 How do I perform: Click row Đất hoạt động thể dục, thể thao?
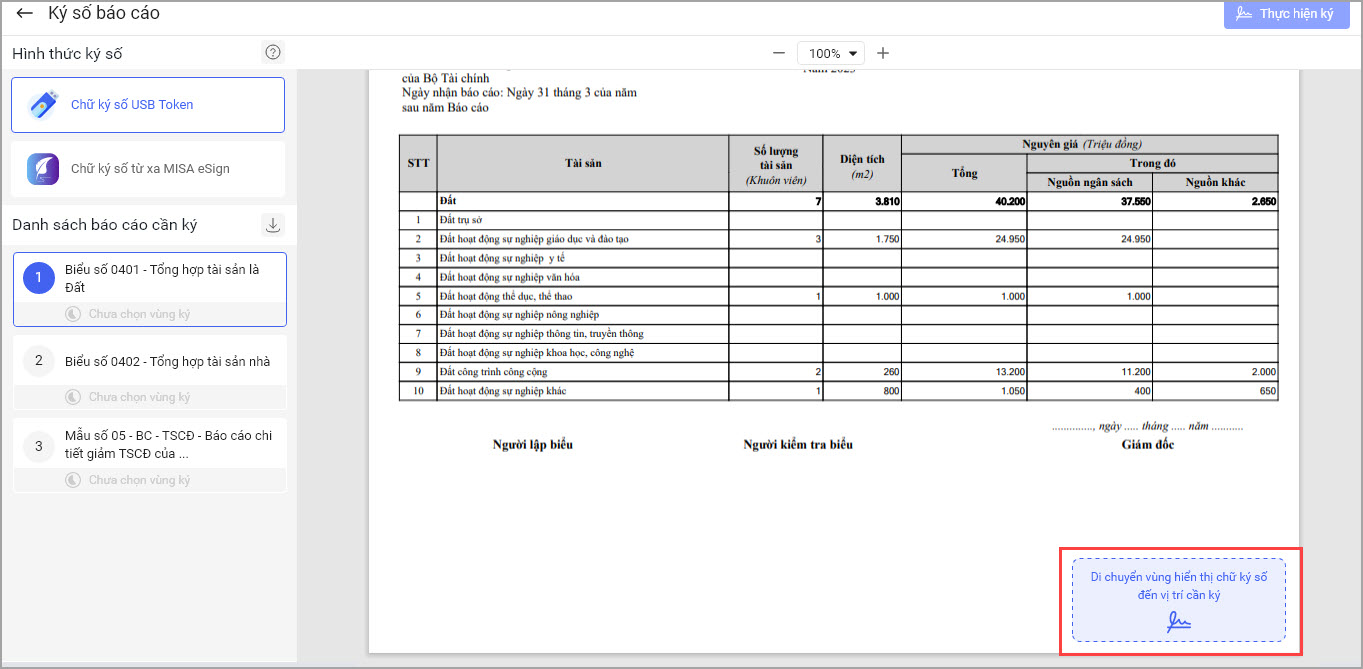tap(838, 296)
